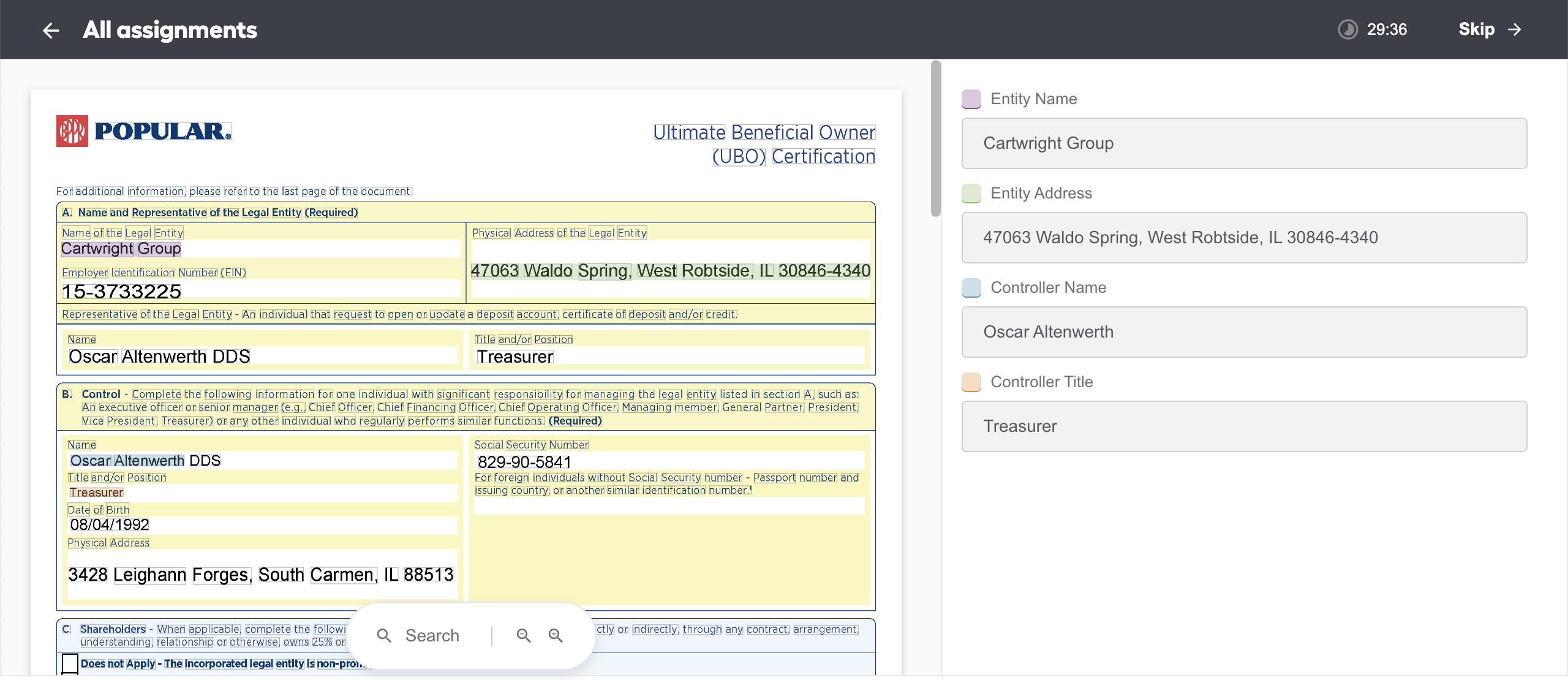Go back with the left arrow icon

(x=51, y=30)
